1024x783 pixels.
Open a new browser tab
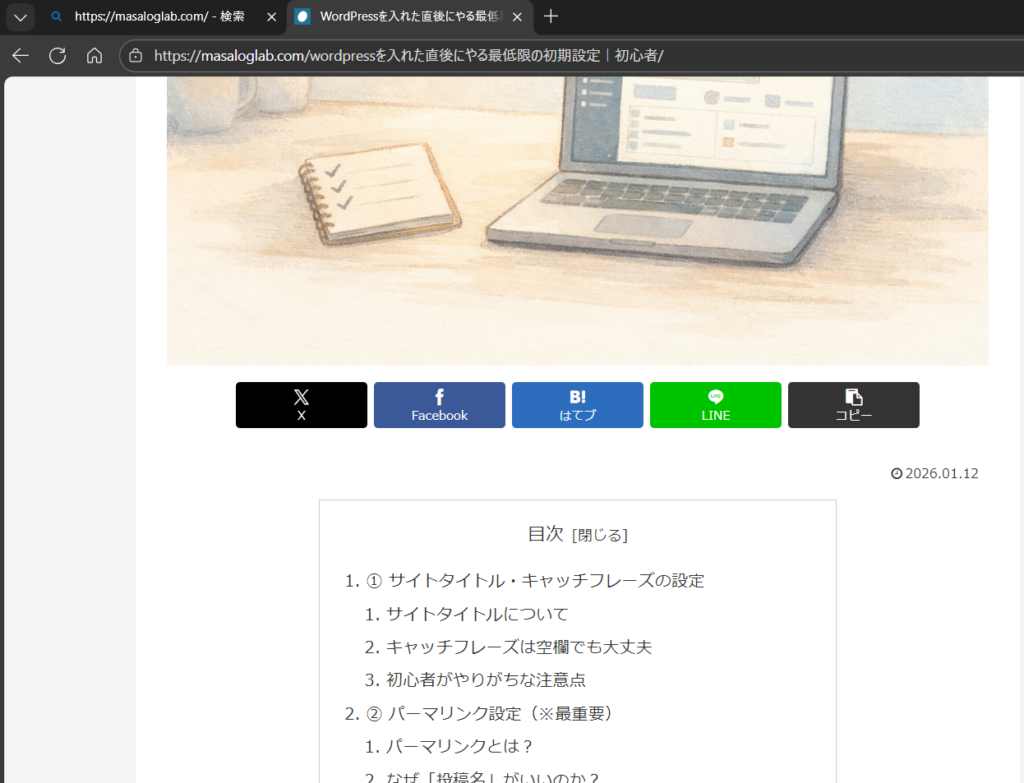coord(550,17)
